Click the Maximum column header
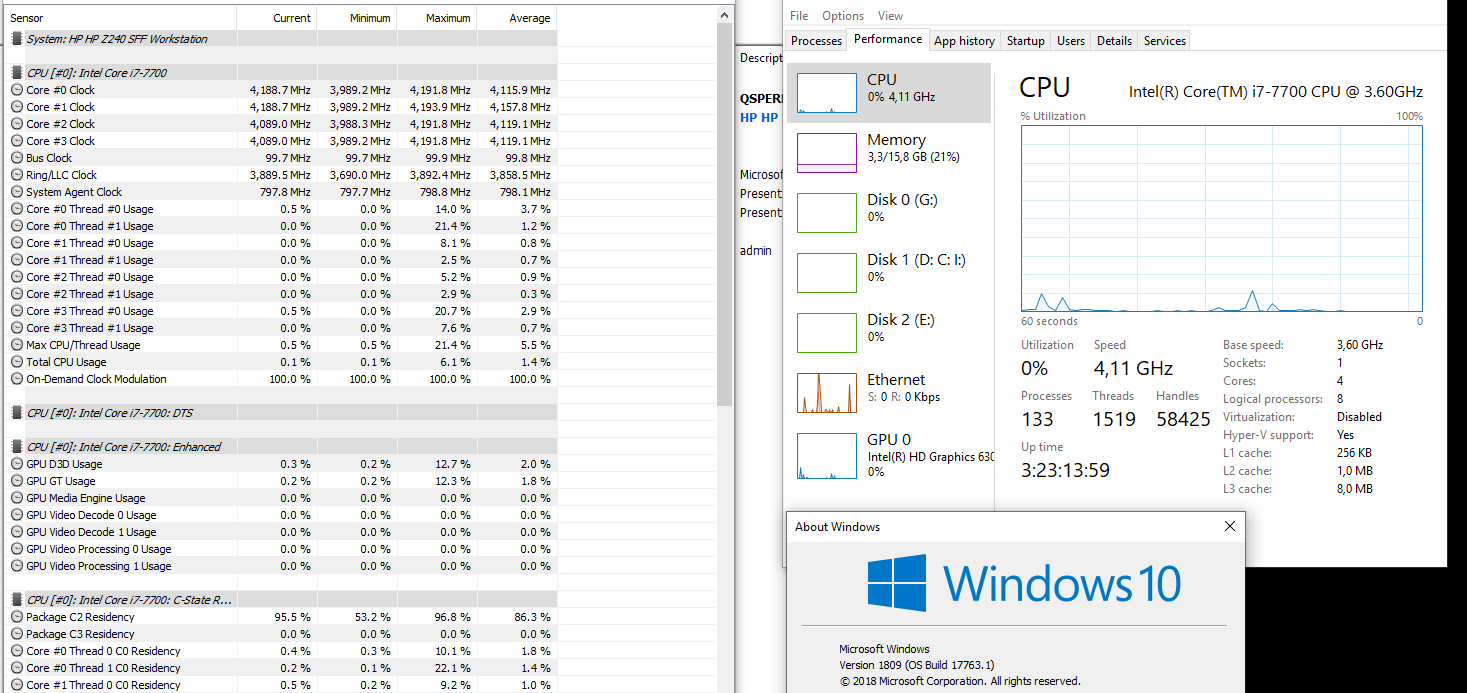 click(437, 18)
